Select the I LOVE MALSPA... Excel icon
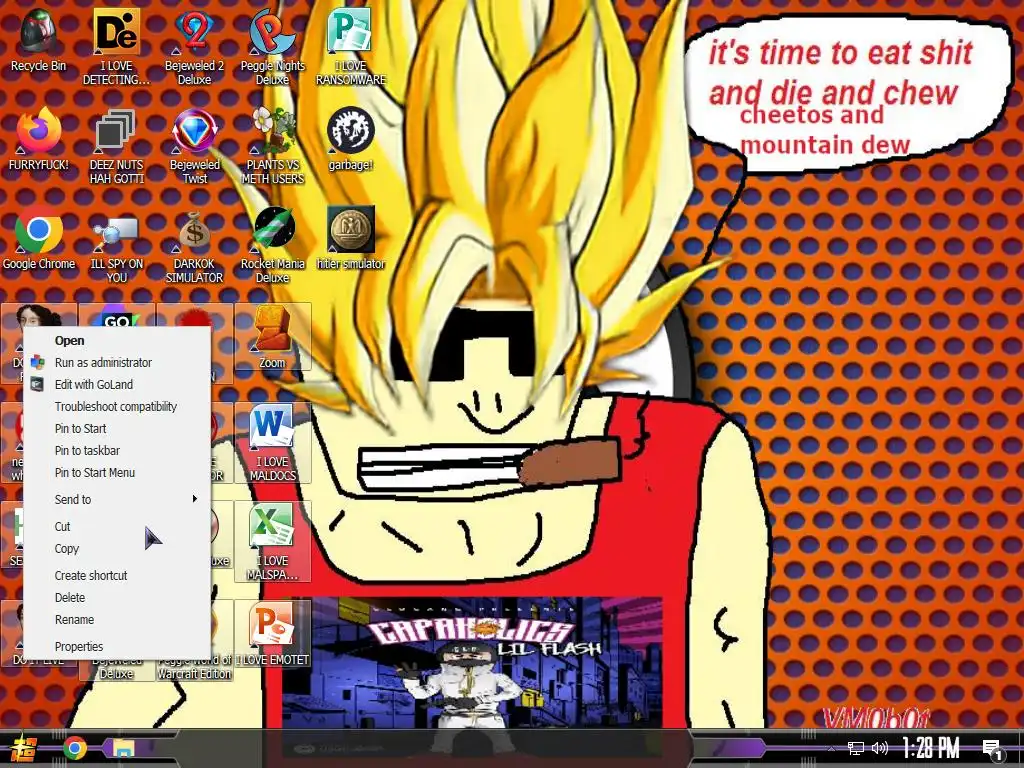 (272, 542)
